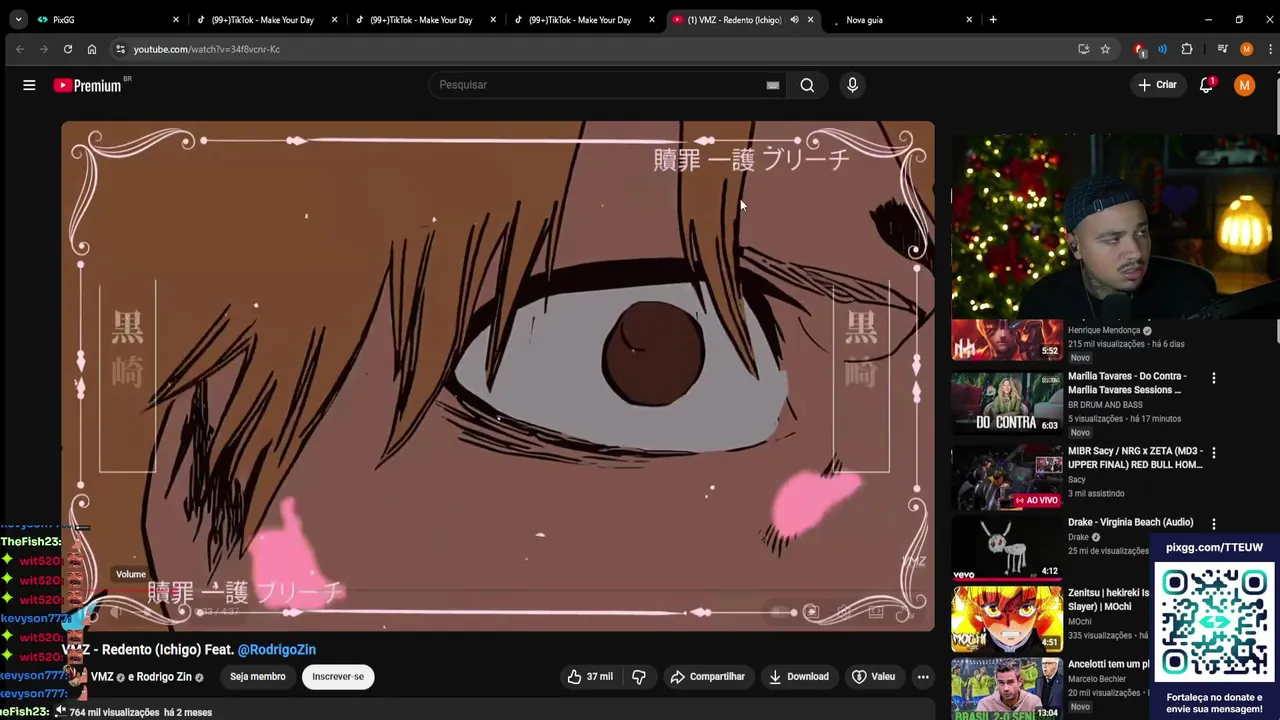Open options for Marília Tavares Do Contra video
Image resolution: width=1280 pixels, height=720 pixels.
(1214, 379)
